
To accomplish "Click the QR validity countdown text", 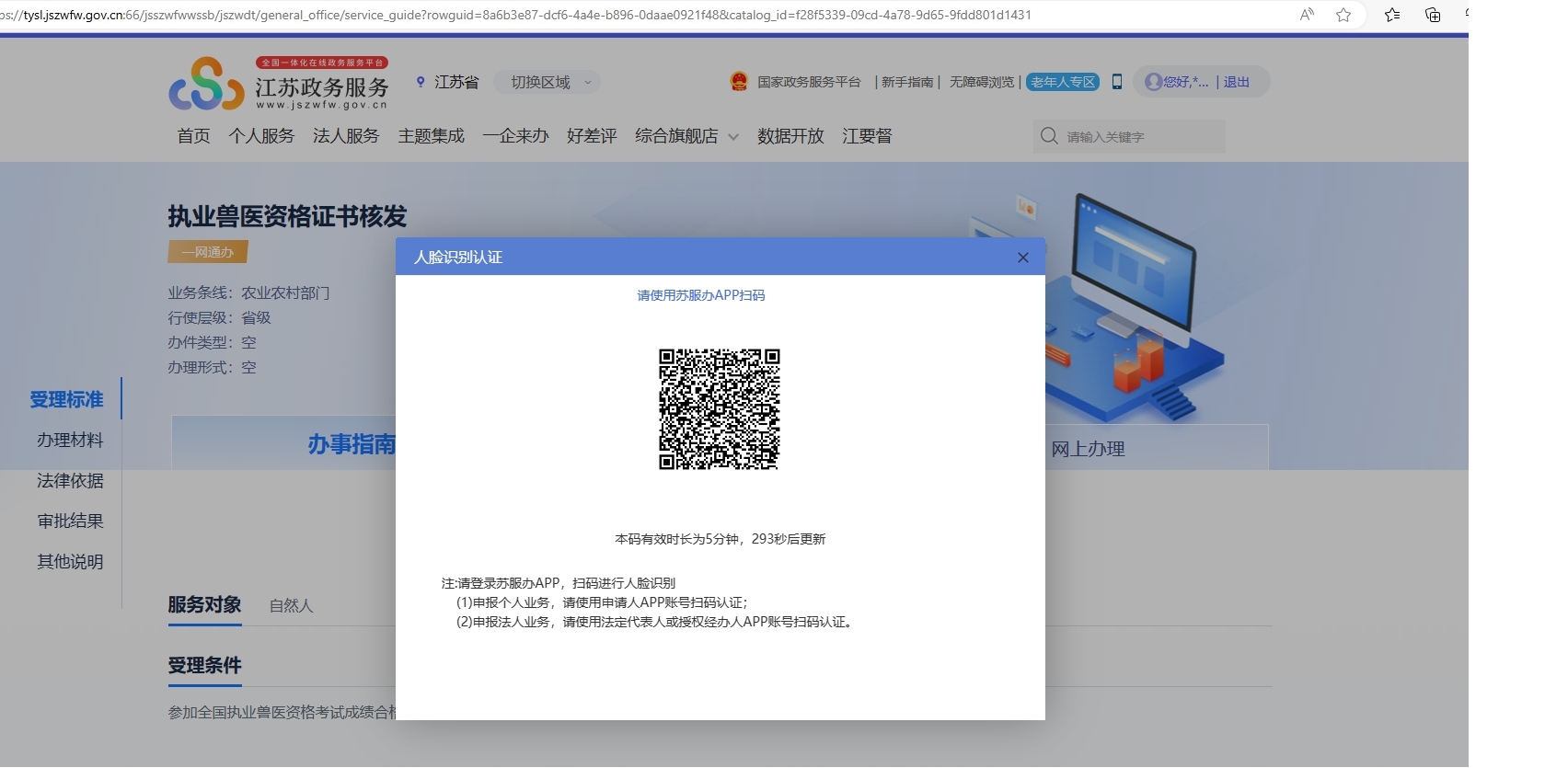I will pos(721,539).
